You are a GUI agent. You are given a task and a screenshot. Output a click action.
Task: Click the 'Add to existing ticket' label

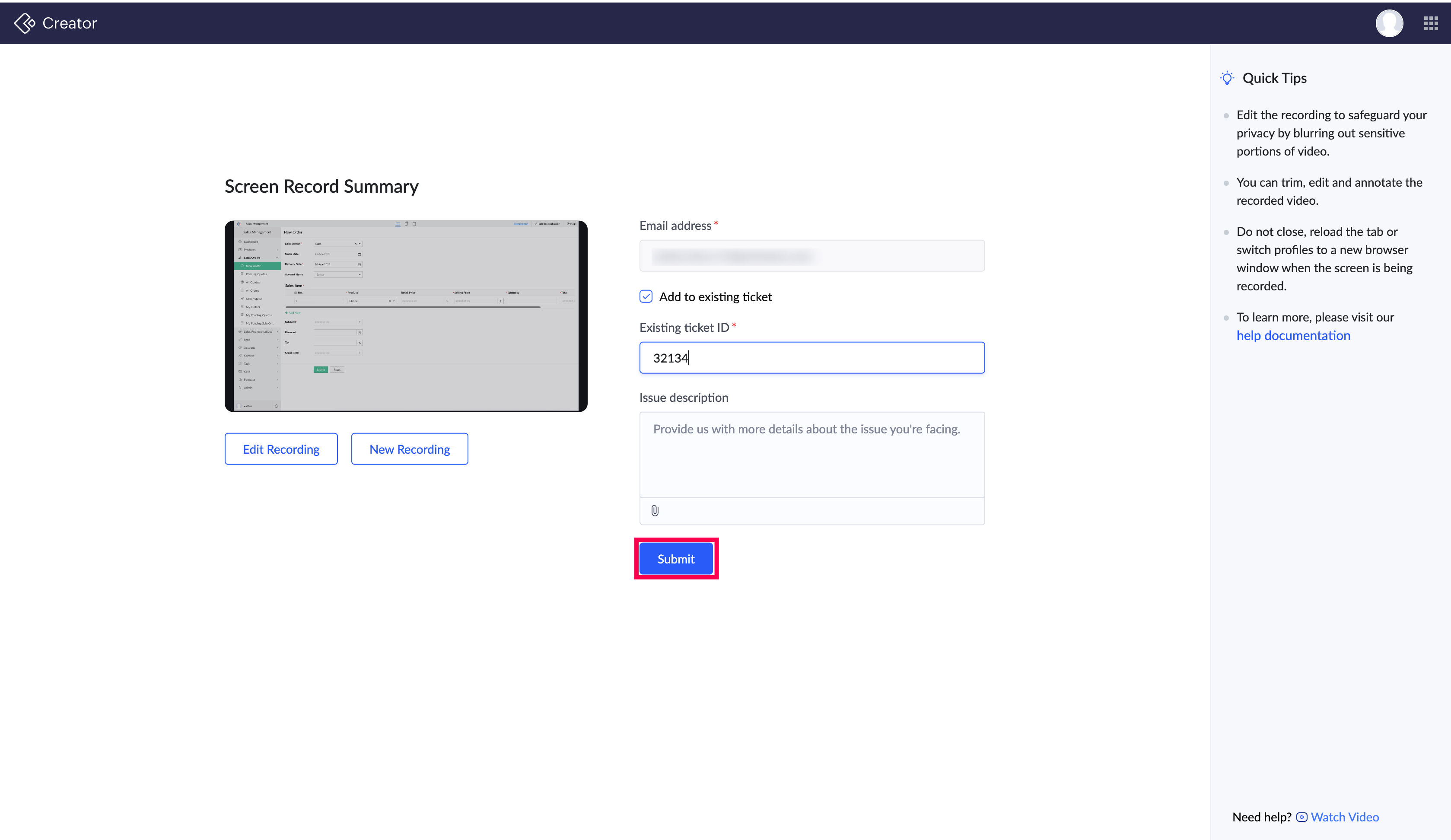[x=715, y=296]
